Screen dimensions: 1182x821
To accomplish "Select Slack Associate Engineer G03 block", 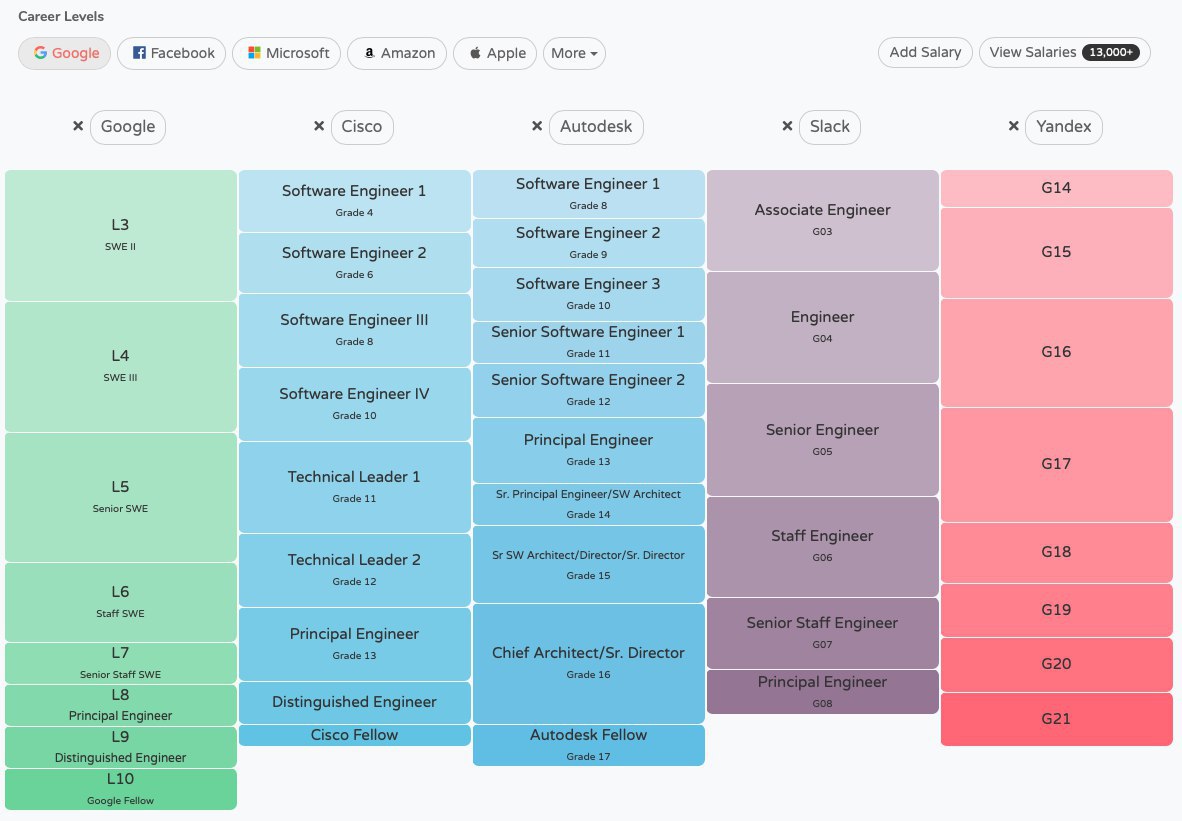I will pyautogui.click(x=822, y=220).
